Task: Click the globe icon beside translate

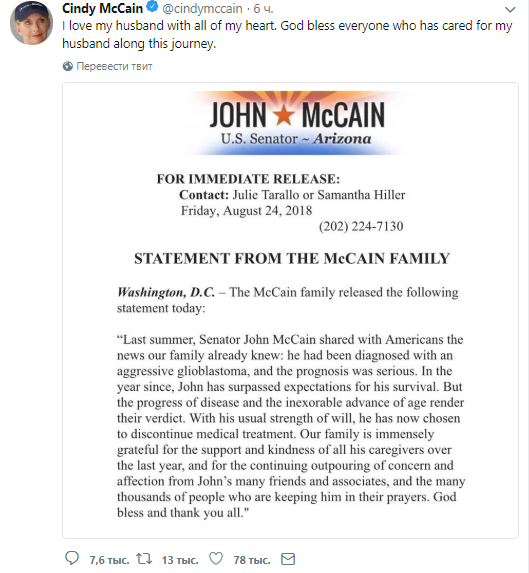Action: pos(68,66)
